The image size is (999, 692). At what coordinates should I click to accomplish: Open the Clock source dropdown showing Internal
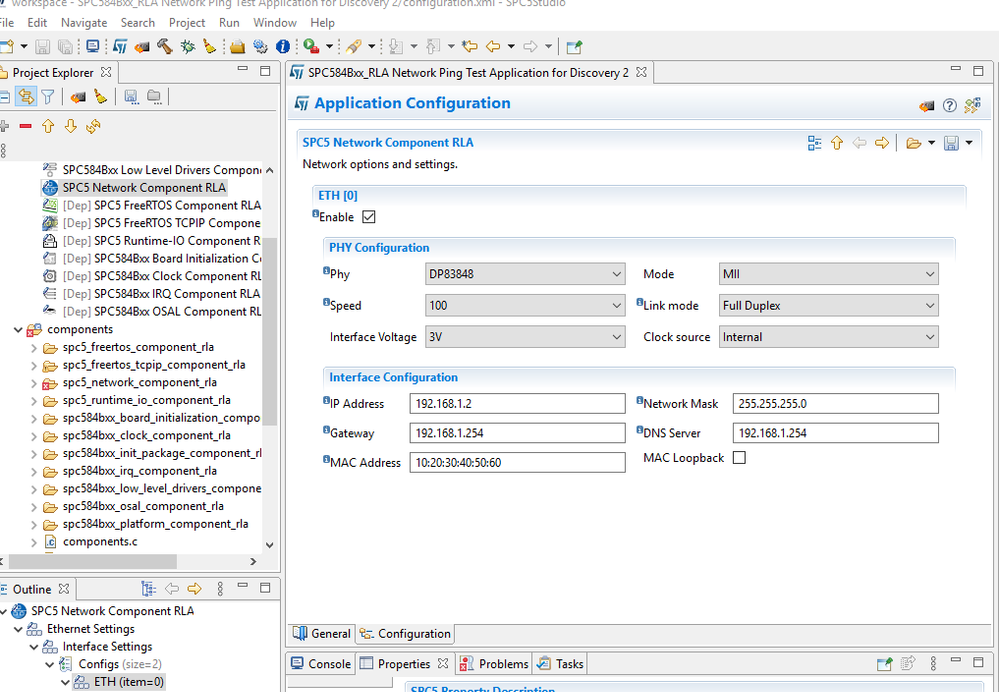tap(828, 337)
